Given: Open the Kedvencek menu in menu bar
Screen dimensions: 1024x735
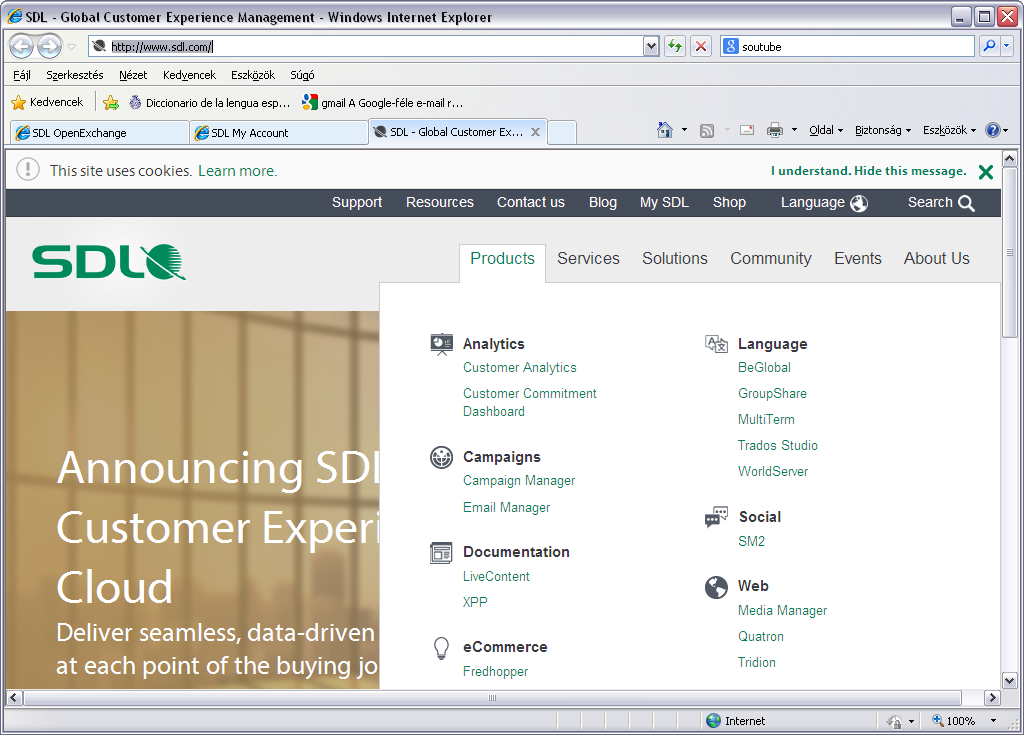Looking at the screenshot, I should click(189, 75).
